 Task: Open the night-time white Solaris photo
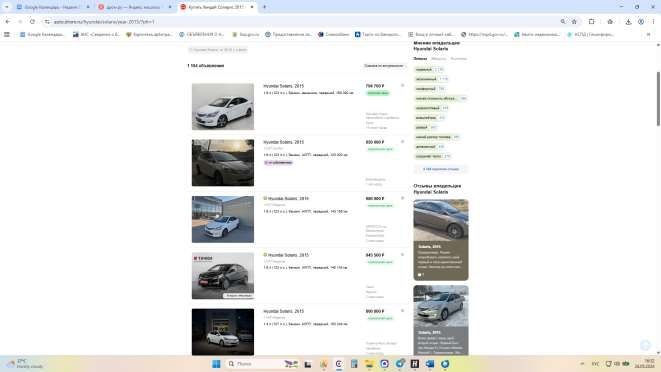[223, 332]
